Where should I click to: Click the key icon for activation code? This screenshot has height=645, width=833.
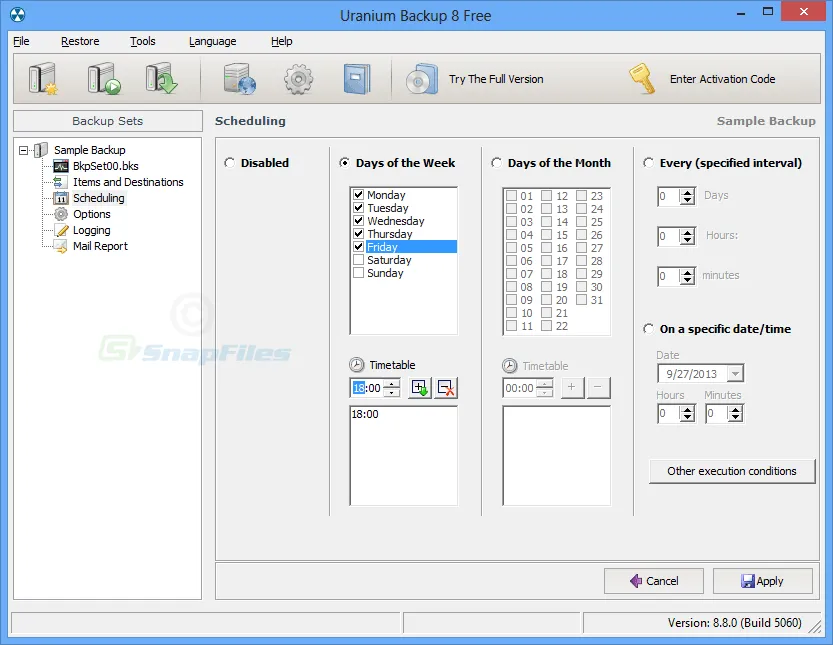(x=641, y=79)
